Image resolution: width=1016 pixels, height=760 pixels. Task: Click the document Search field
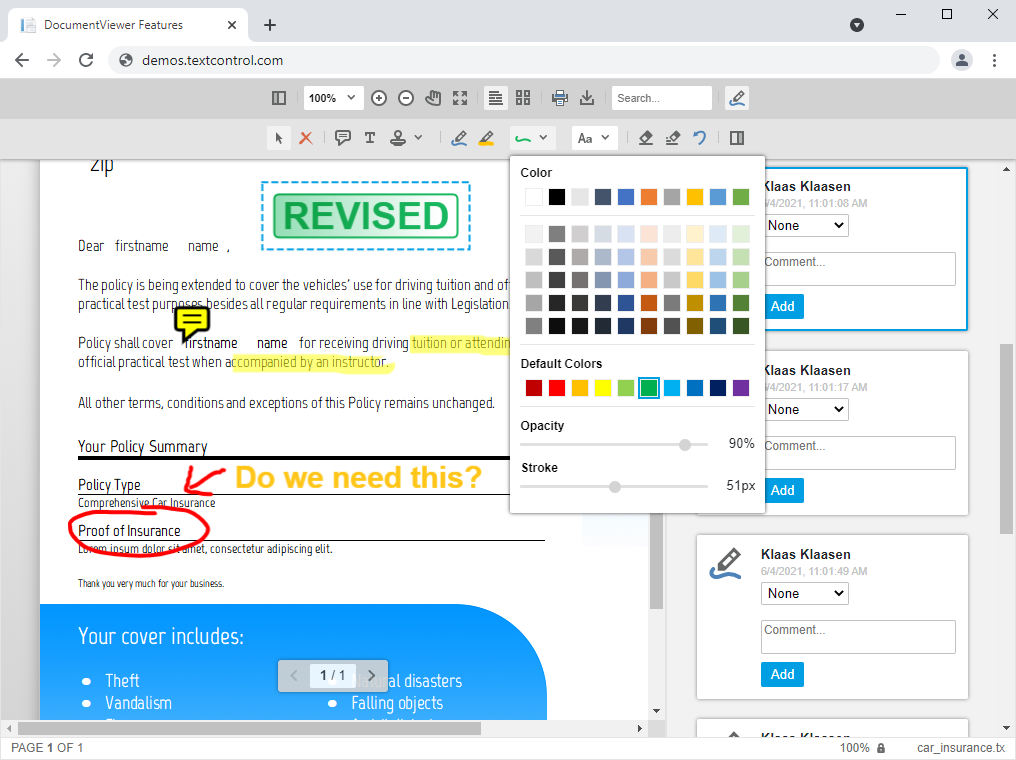661,98
